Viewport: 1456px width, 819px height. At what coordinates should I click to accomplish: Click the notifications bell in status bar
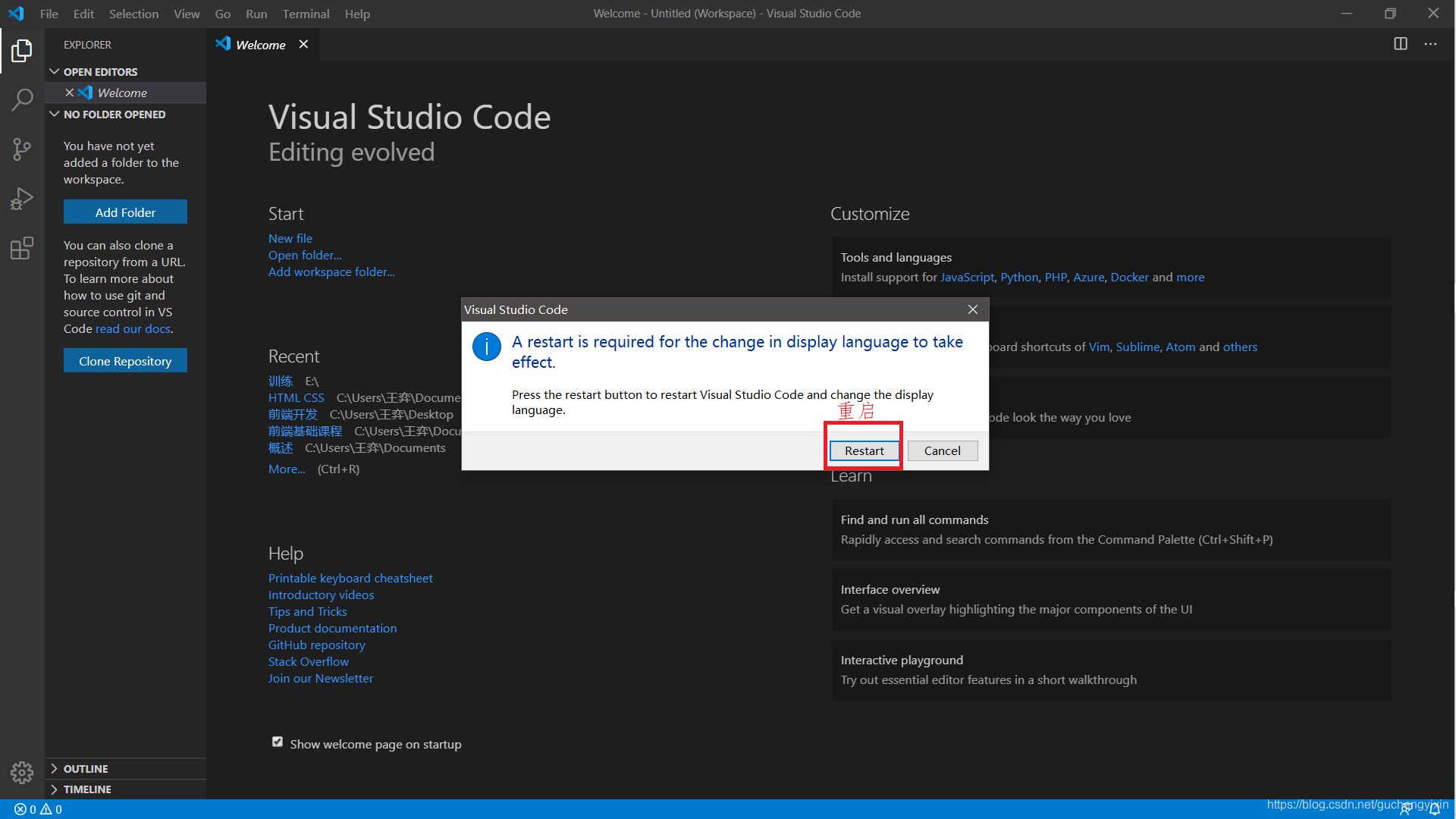coord(1435,809)
